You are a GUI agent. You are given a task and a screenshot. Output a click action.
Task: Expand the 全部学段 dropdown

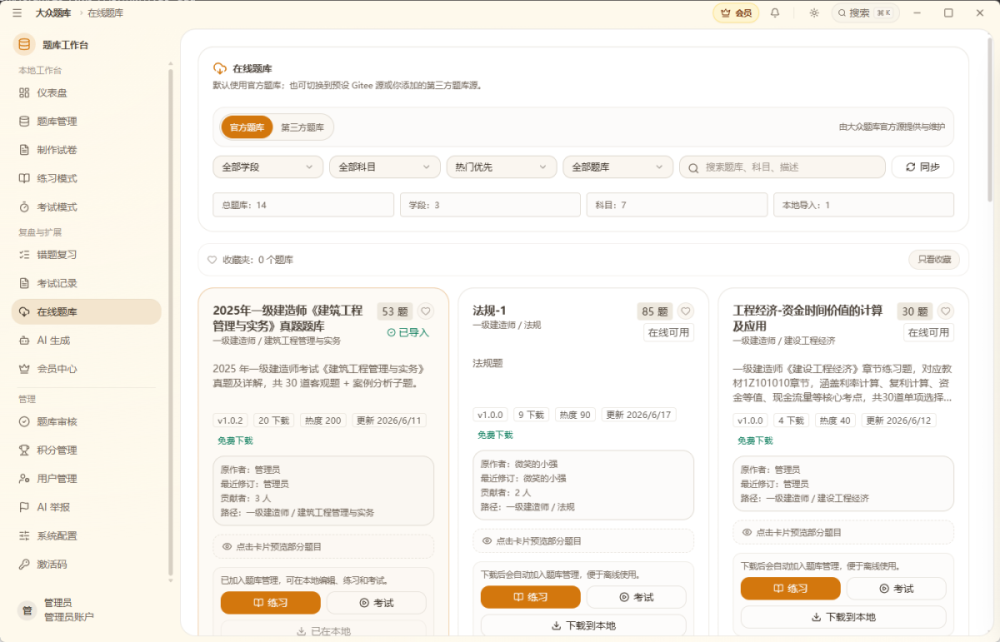267,167
